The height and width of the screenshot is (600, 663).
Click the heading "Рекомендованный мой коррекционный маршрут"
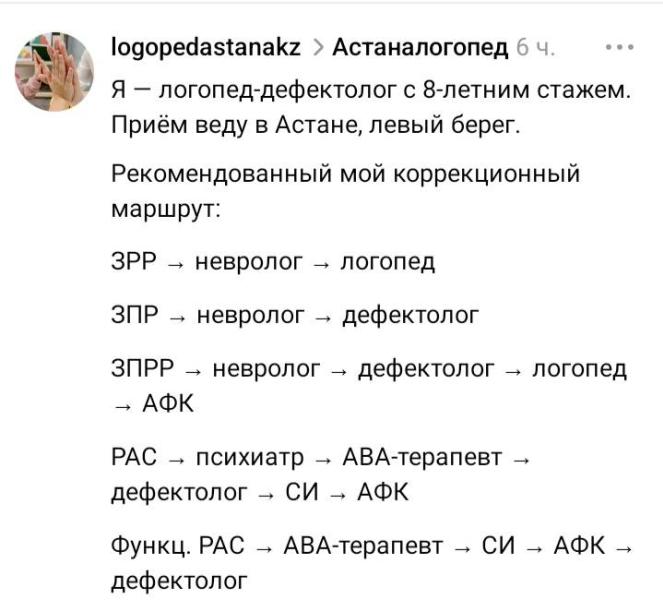pos(346,173)
